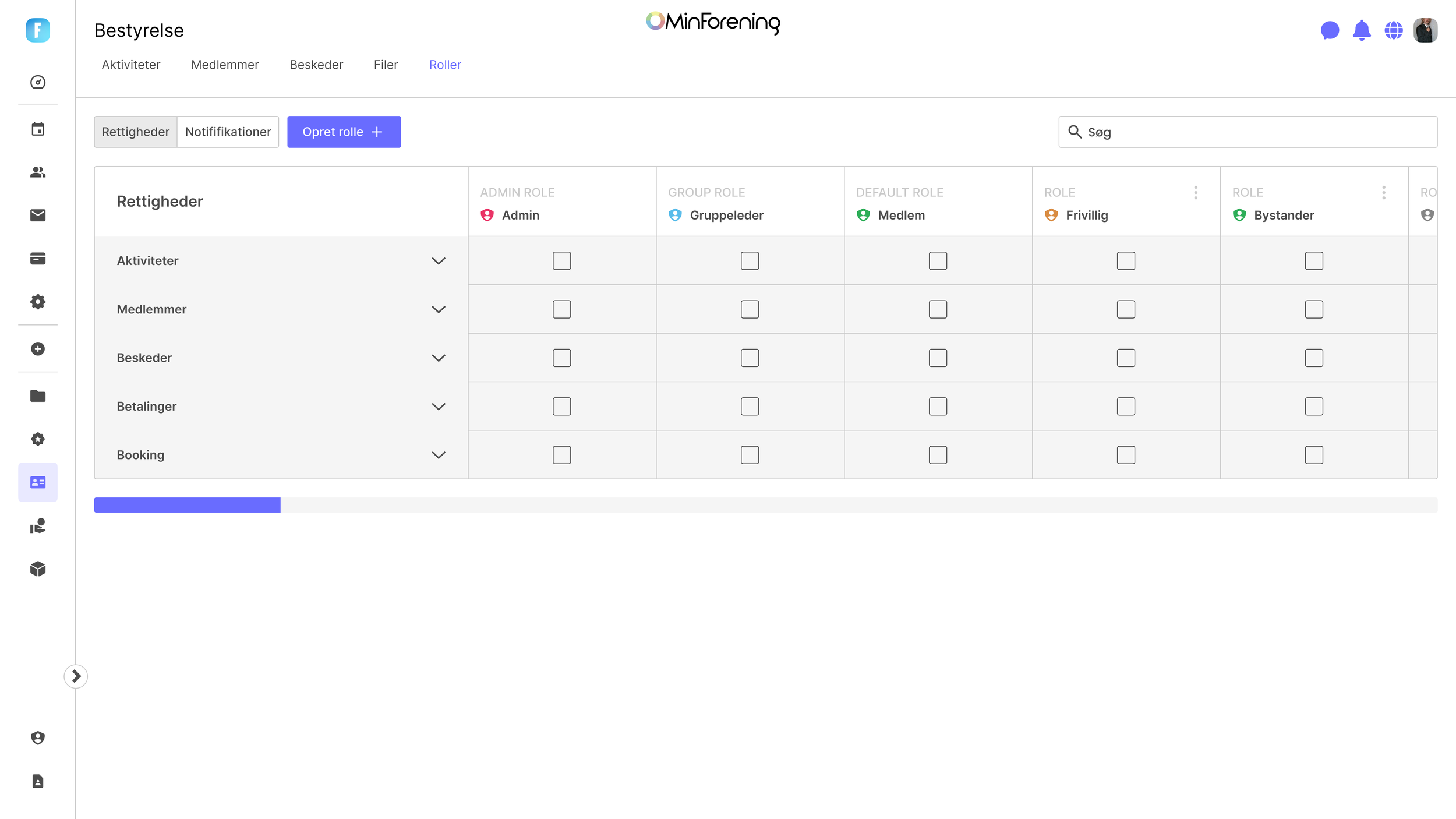The image size is (1456, 819).
Task: Check Medlemmer for the Gruppeleder role
Action: tap(750, 309)
